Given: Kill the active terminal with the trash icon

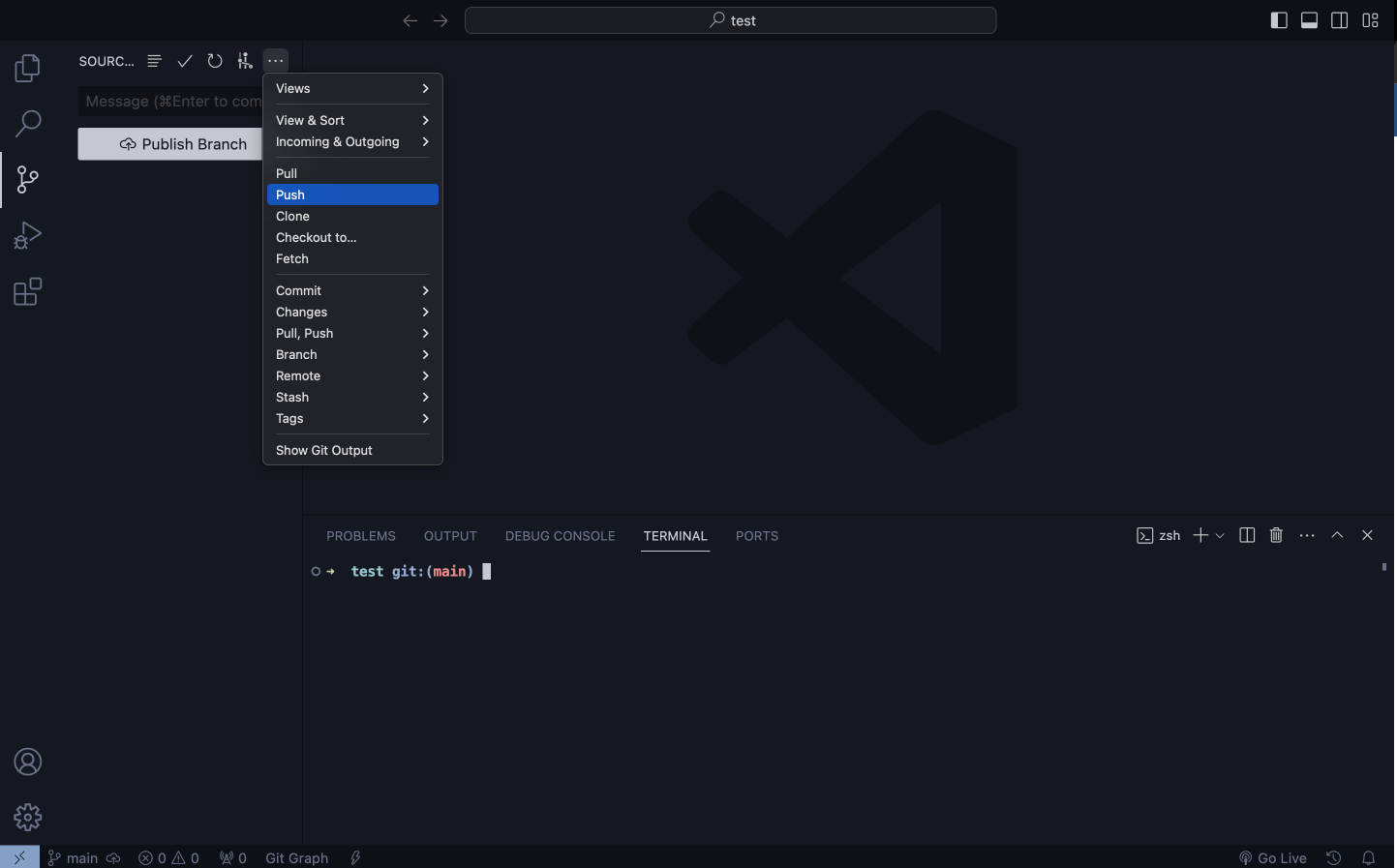Looking at the screenshot, I should point(1276,535).
